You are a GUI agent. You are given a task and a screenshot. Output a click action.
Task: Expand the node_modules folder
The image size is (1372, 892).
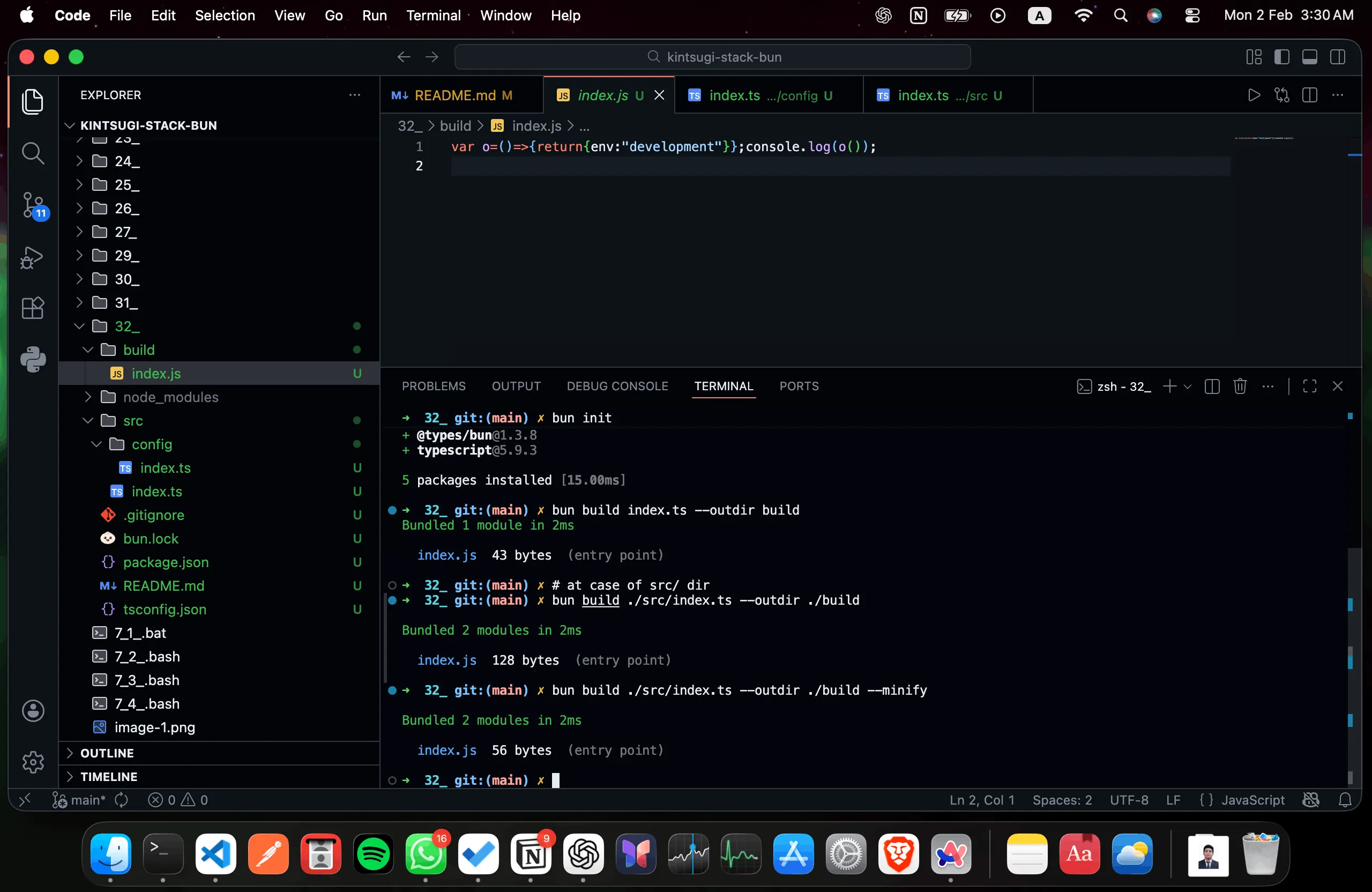click(170, 397)
